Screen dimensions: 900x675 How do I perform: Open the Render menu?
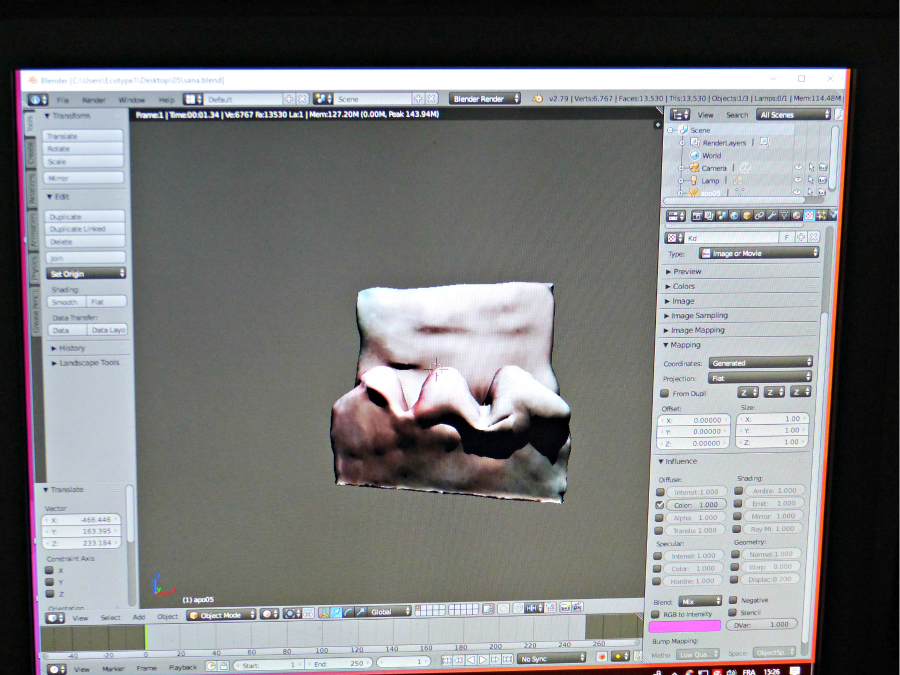(94, 100)
